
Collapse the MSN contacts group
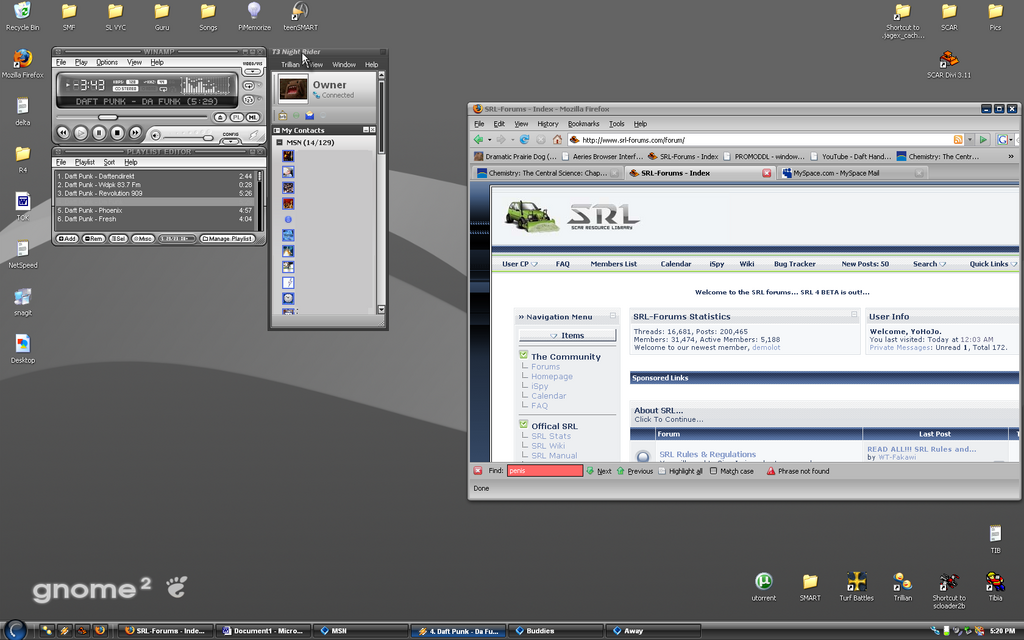[280, 143]
